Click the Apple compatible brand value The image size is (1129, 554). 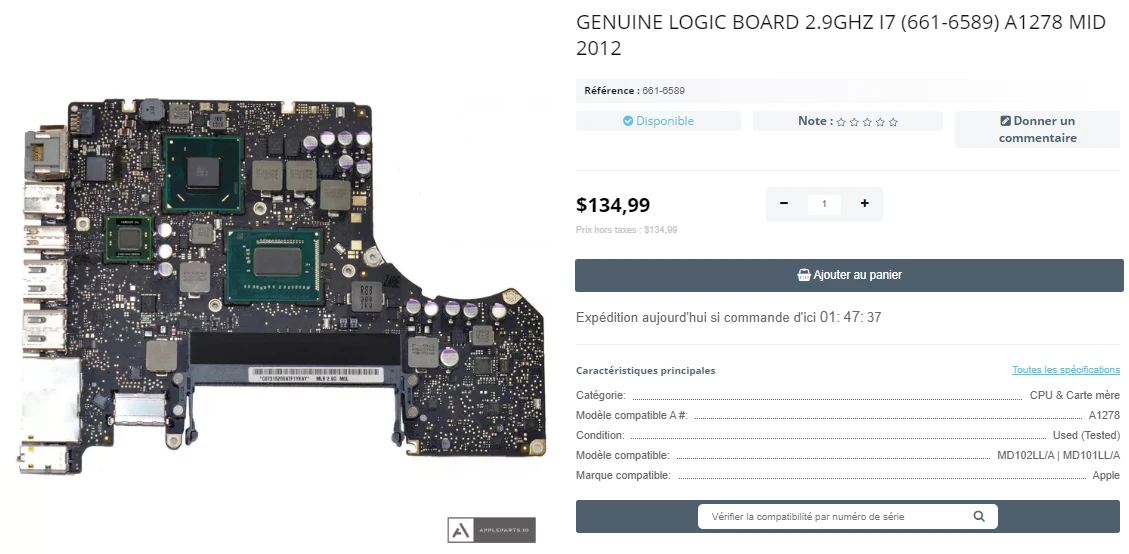click(1106, 475)
